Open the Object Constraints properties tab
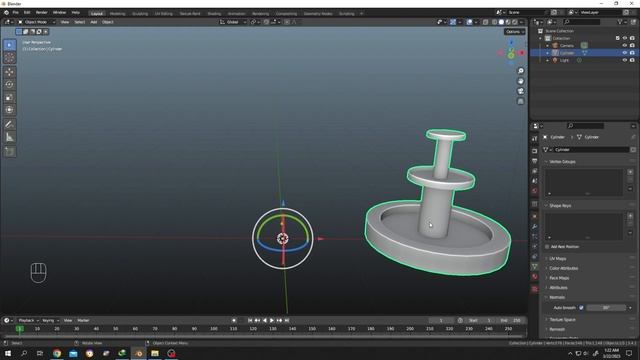 [x=534, y=256]
